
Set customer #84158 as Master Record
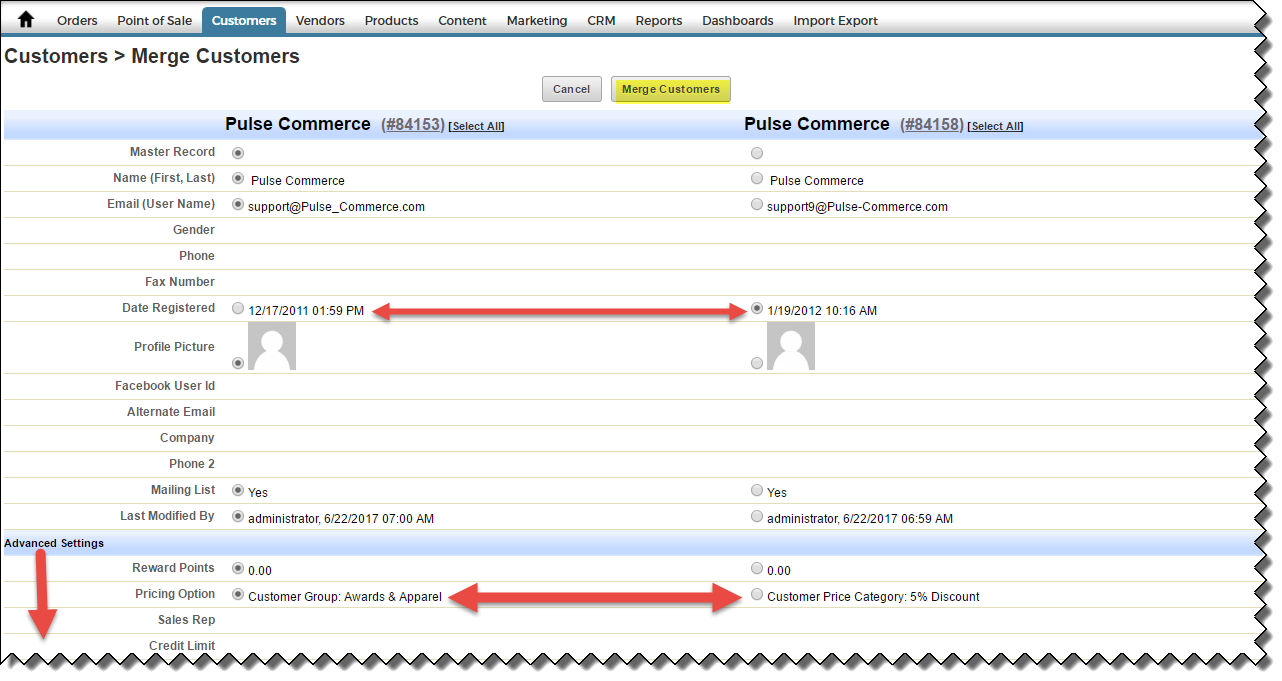click(x=757, y=153)
